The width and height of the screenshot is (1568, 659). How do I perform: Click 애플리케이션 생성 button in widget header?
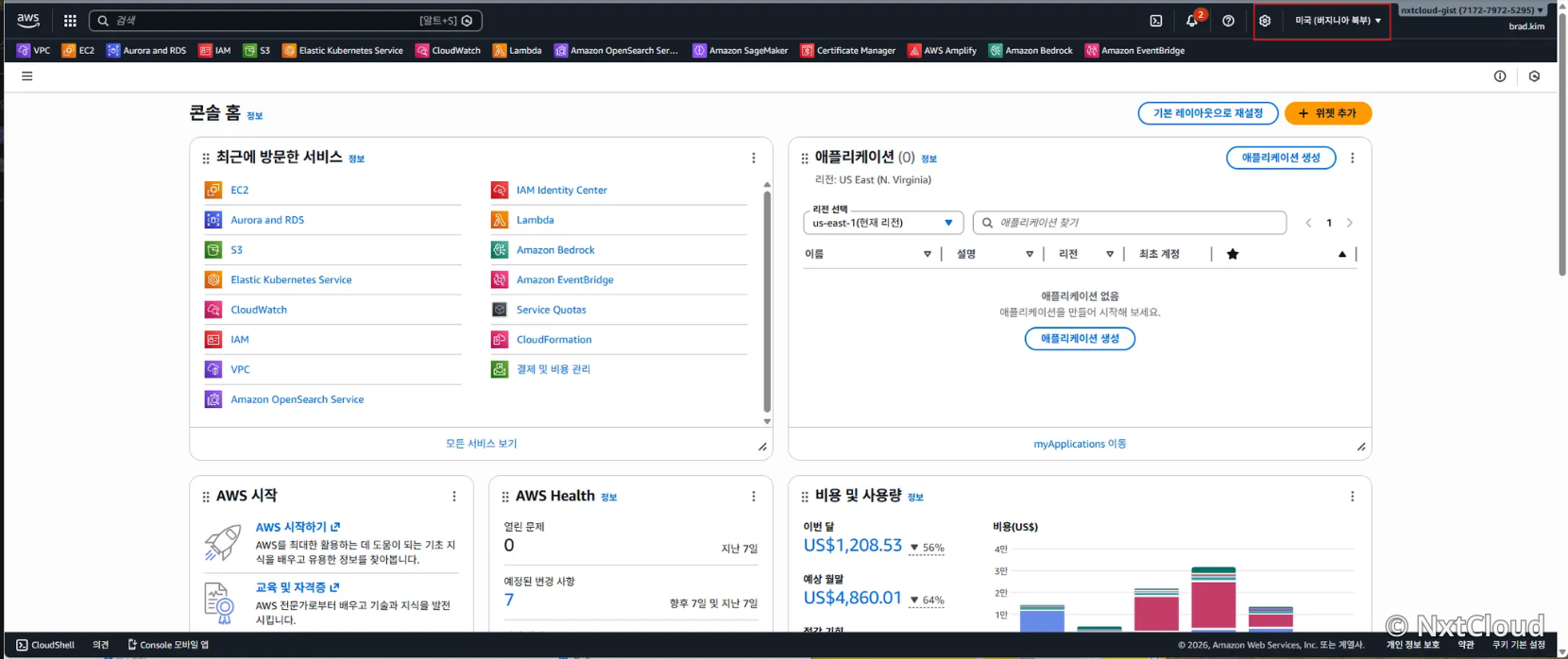(1281, 158)
